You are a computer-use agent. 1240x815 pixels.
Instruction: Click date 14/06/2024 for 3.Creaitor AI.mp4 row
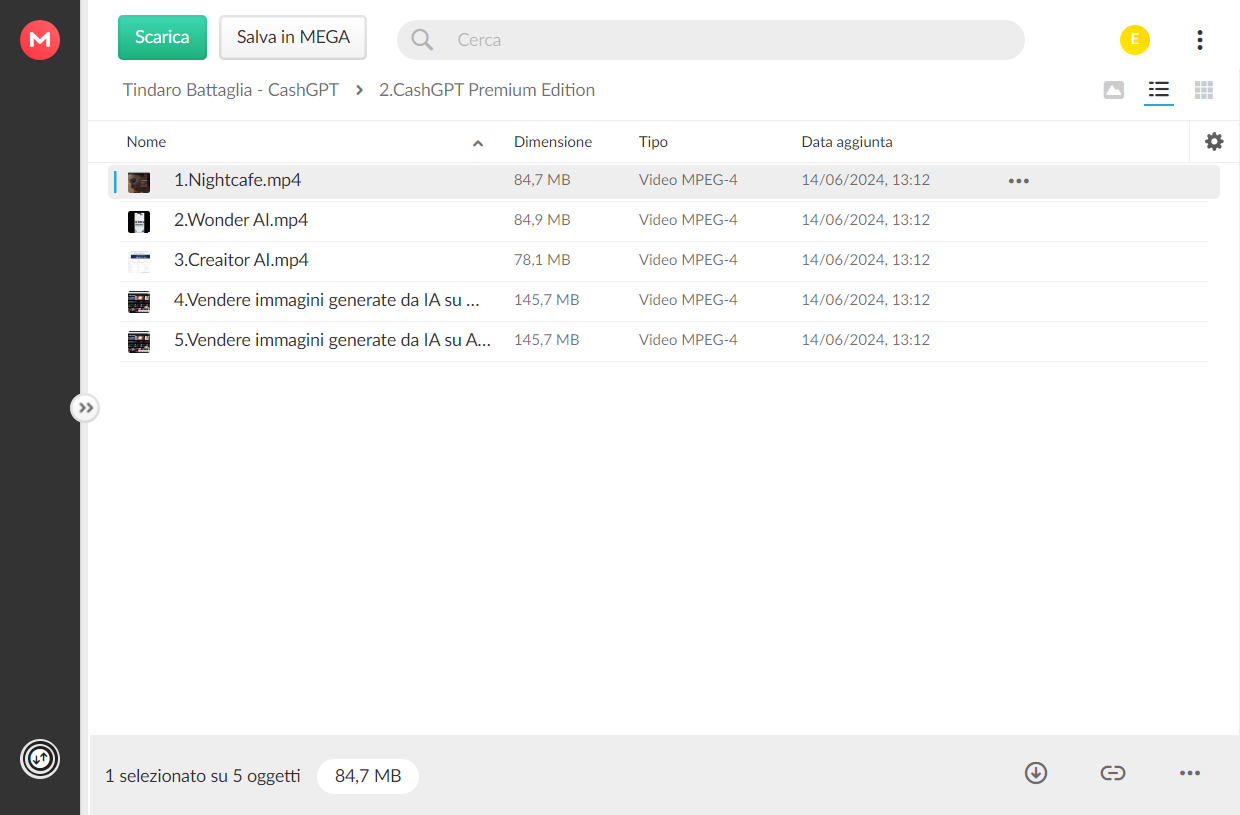coord(866,260)
